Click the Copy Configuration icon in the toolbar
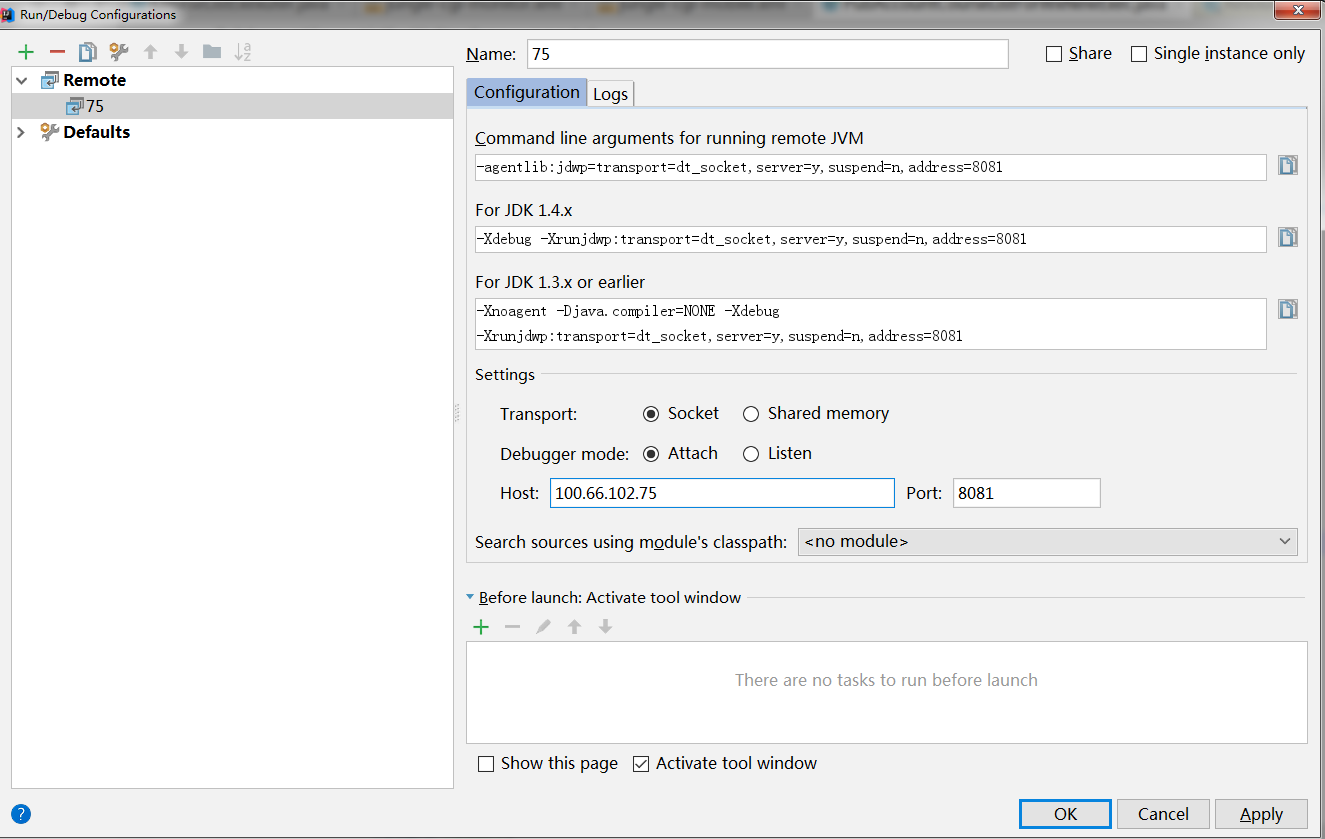The width and height of the screenshot is (1325, 839). [88, 52]
